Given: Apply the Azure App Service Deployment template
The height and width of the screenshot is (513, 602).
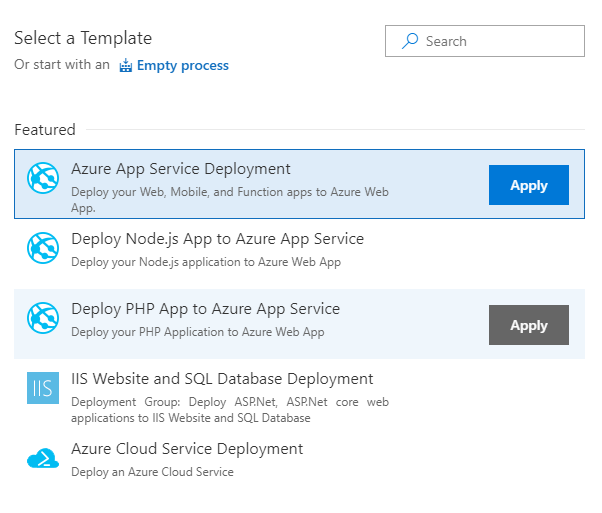Looking at the screenshot, I should (x=528, y=185).
